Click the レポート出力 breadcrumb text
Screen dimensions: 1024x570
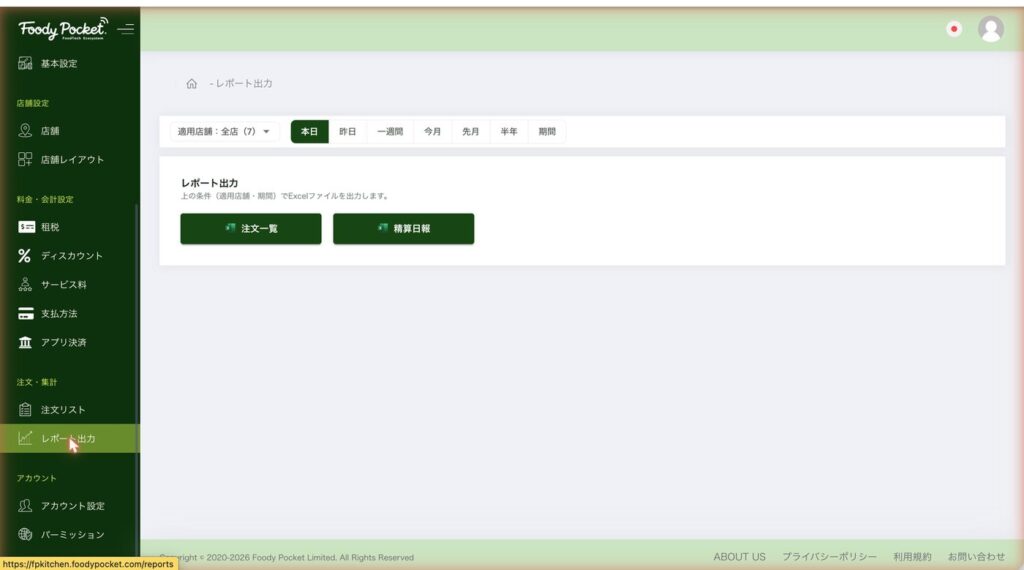pos(244,84)
